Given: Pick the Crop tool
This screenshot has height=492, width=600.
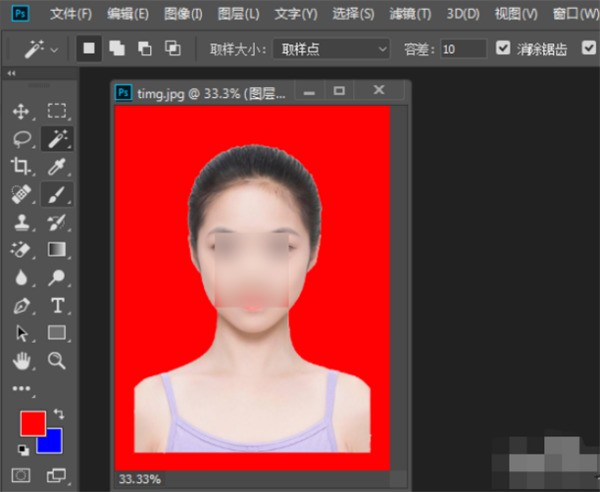Looking at the screenshot, I should coord(20,166).
